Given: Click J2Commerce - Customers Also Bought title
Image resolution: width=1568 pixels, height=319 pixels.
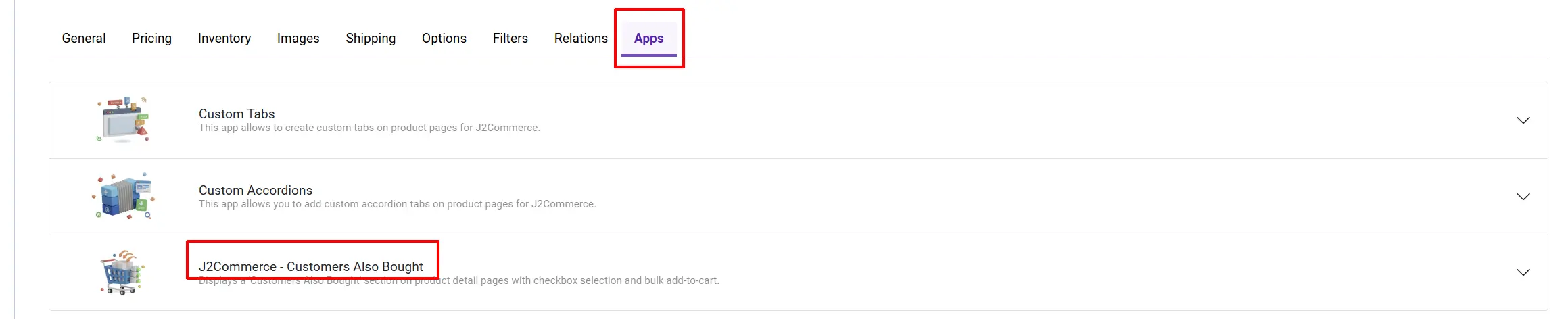Looking at the screenshot, I should [x=311, y=266].
